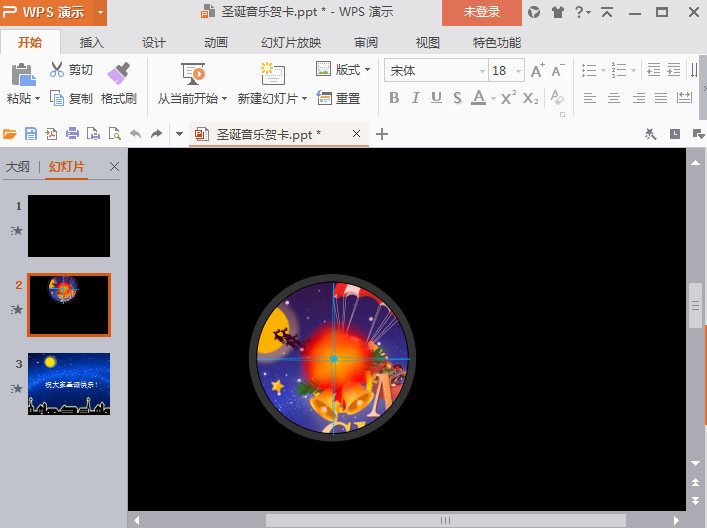Click the font color A swatch
This screenshot has width=707, height=528.
tap(478, 98)
